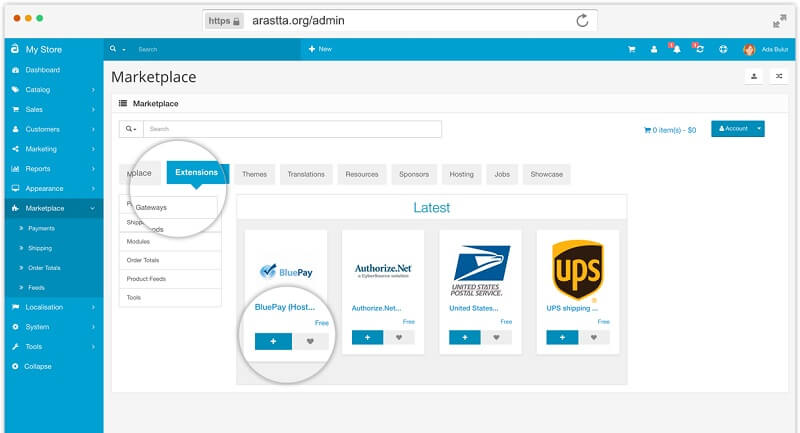
Task: Click the browser address bar
Action: pyautogui.click(x=399, y=20)
